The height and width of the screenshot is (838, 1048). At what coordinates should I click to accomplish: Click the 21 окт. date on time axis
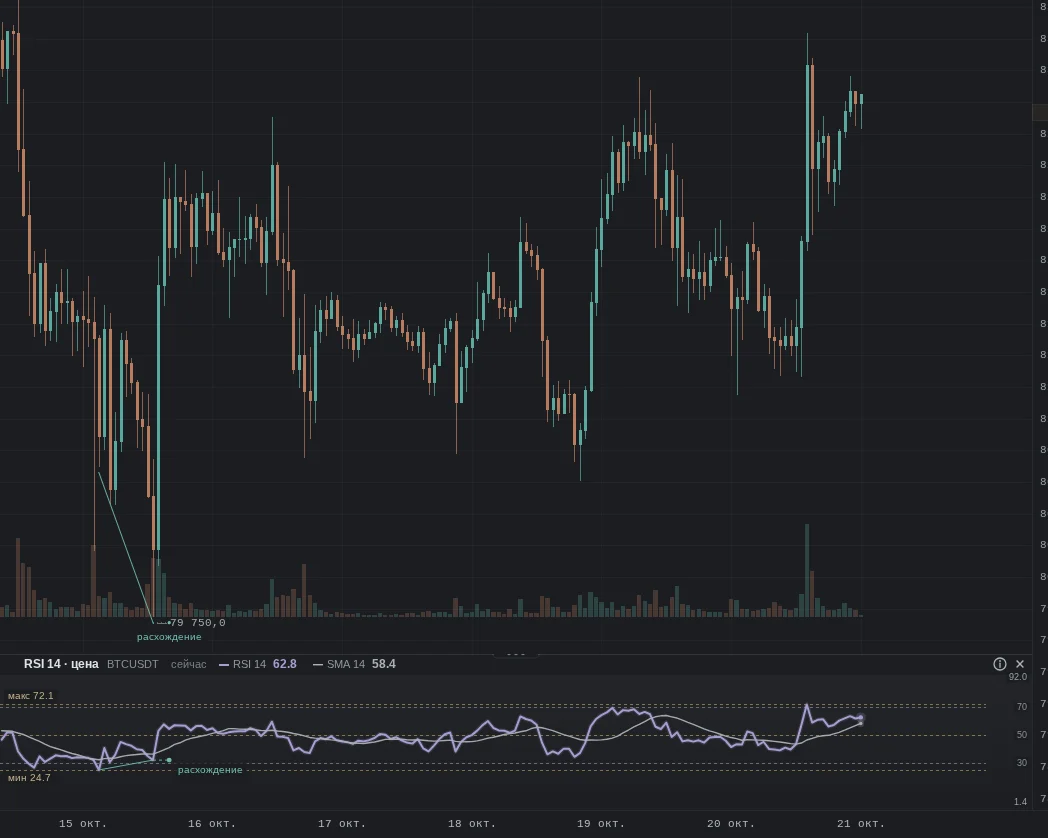(x=861, y=824)
